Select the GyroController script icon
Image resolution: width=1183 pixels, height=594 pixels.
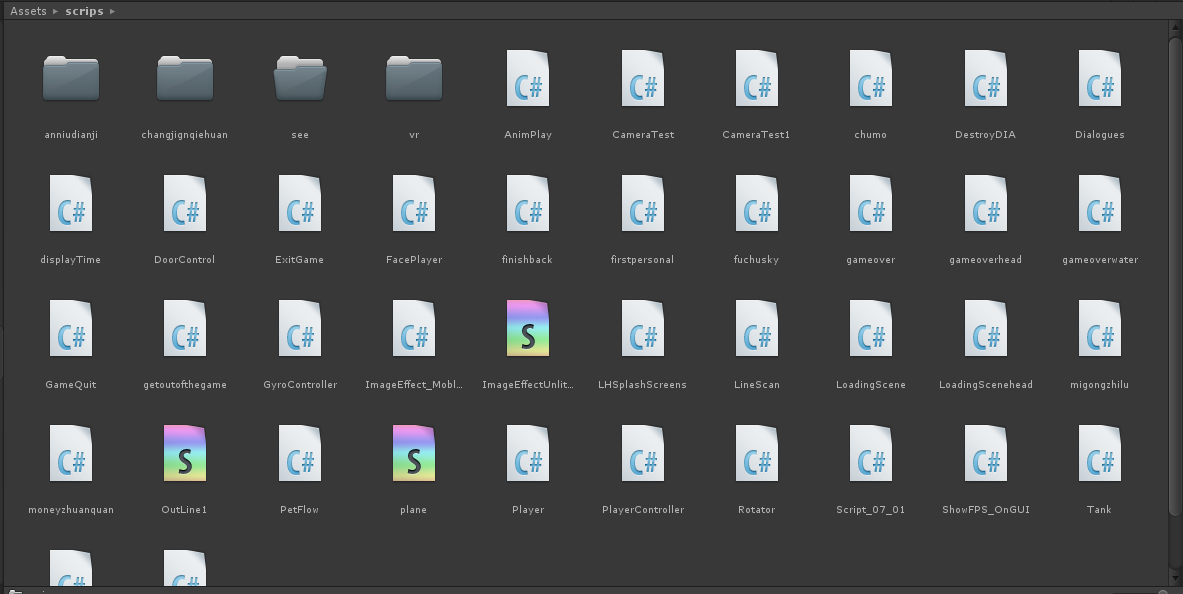click(x=300, y=329)
